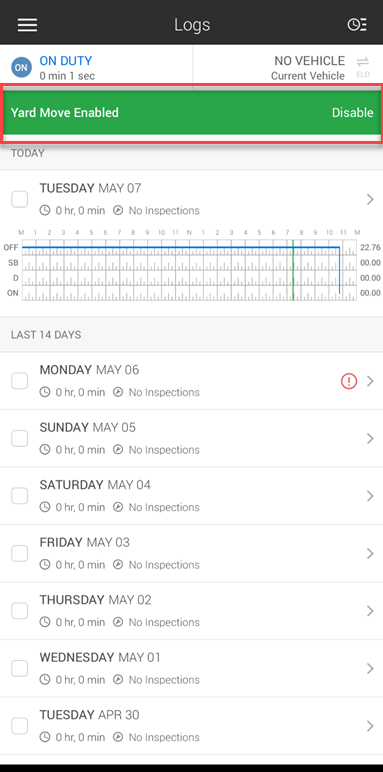Screen dimensions: 383x772
Task: Tap the clock icon under Tuesday May 07
Action: (x=45, y=211)
